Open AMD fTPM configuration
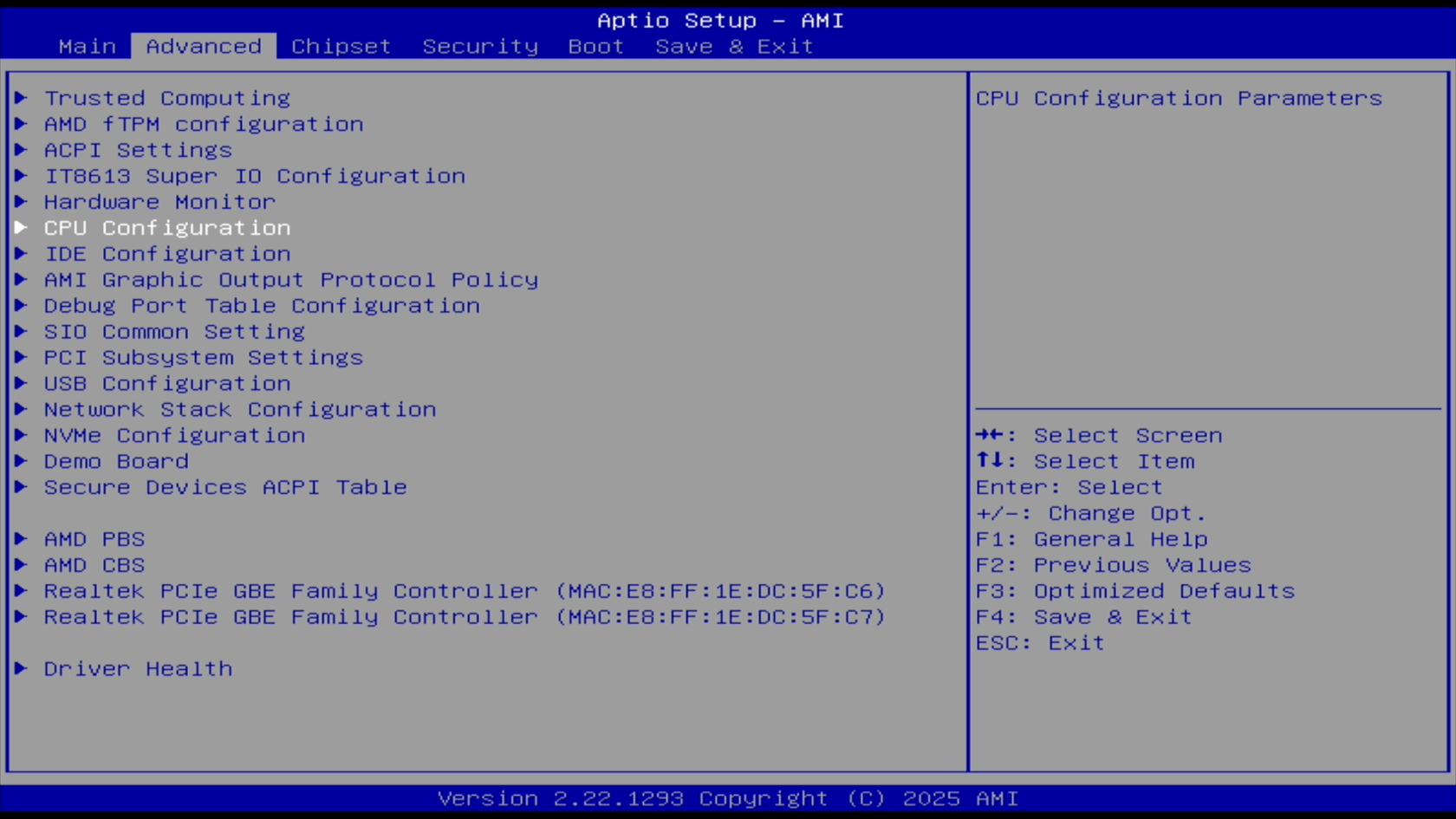The width and height of the screenshot is (1456, 819). (x=204, y=124)
